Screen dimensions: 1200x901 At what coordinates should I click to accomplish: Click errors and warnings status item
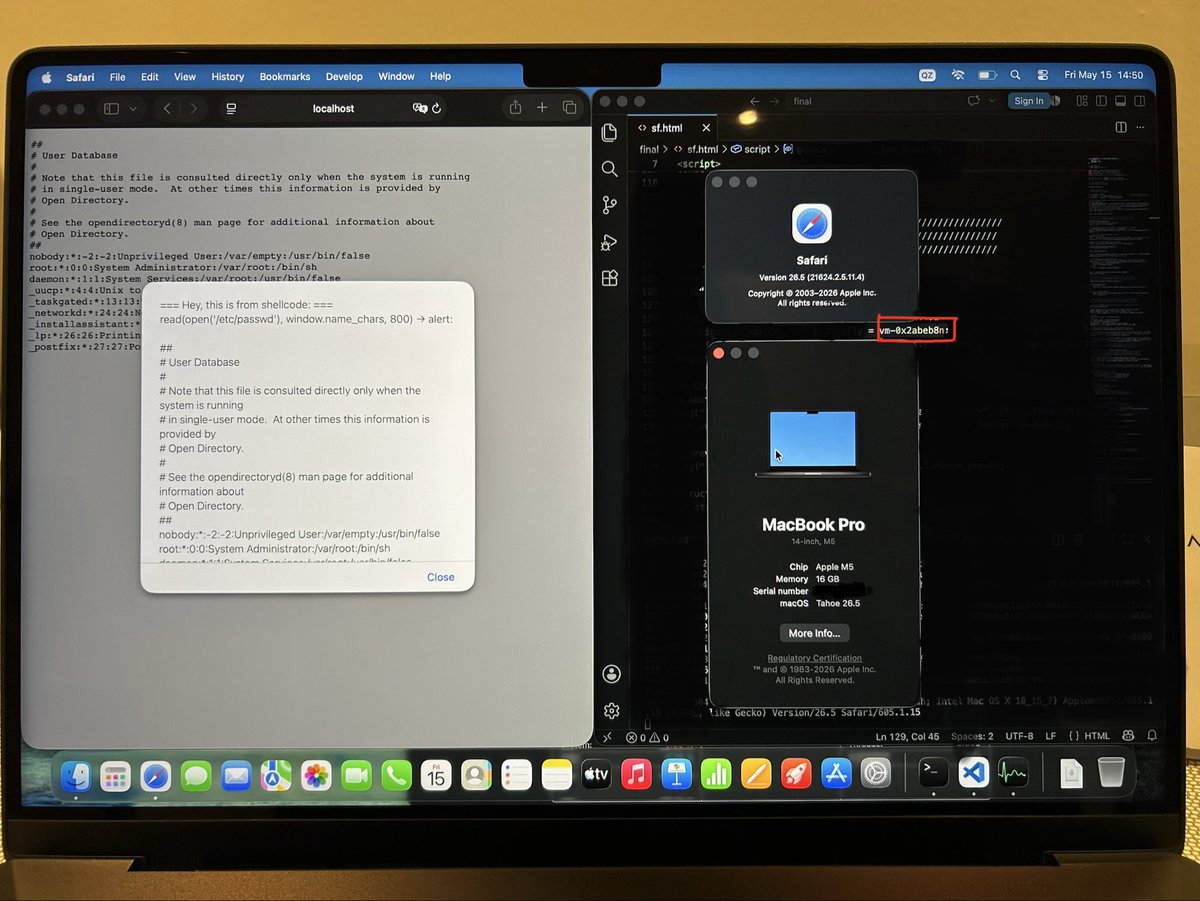point(645,738)
